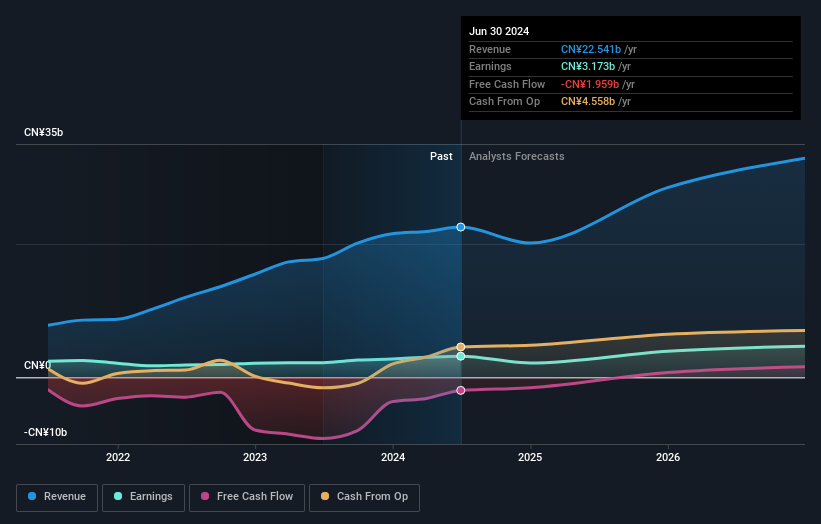Click the CN¥0 y-axis label
Screen dimensions: 821x524
pyautogui.click(x=38, y=365)
